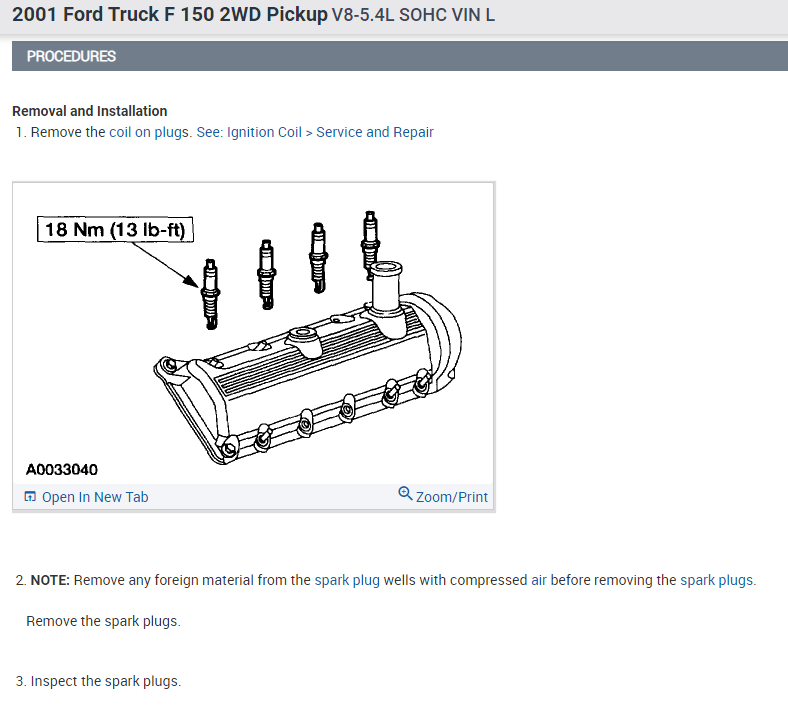This screenshot has width=788, height=705.
Task: Follow the Ignition Coil Service and Repair link
Action: (x=315, y=132)
